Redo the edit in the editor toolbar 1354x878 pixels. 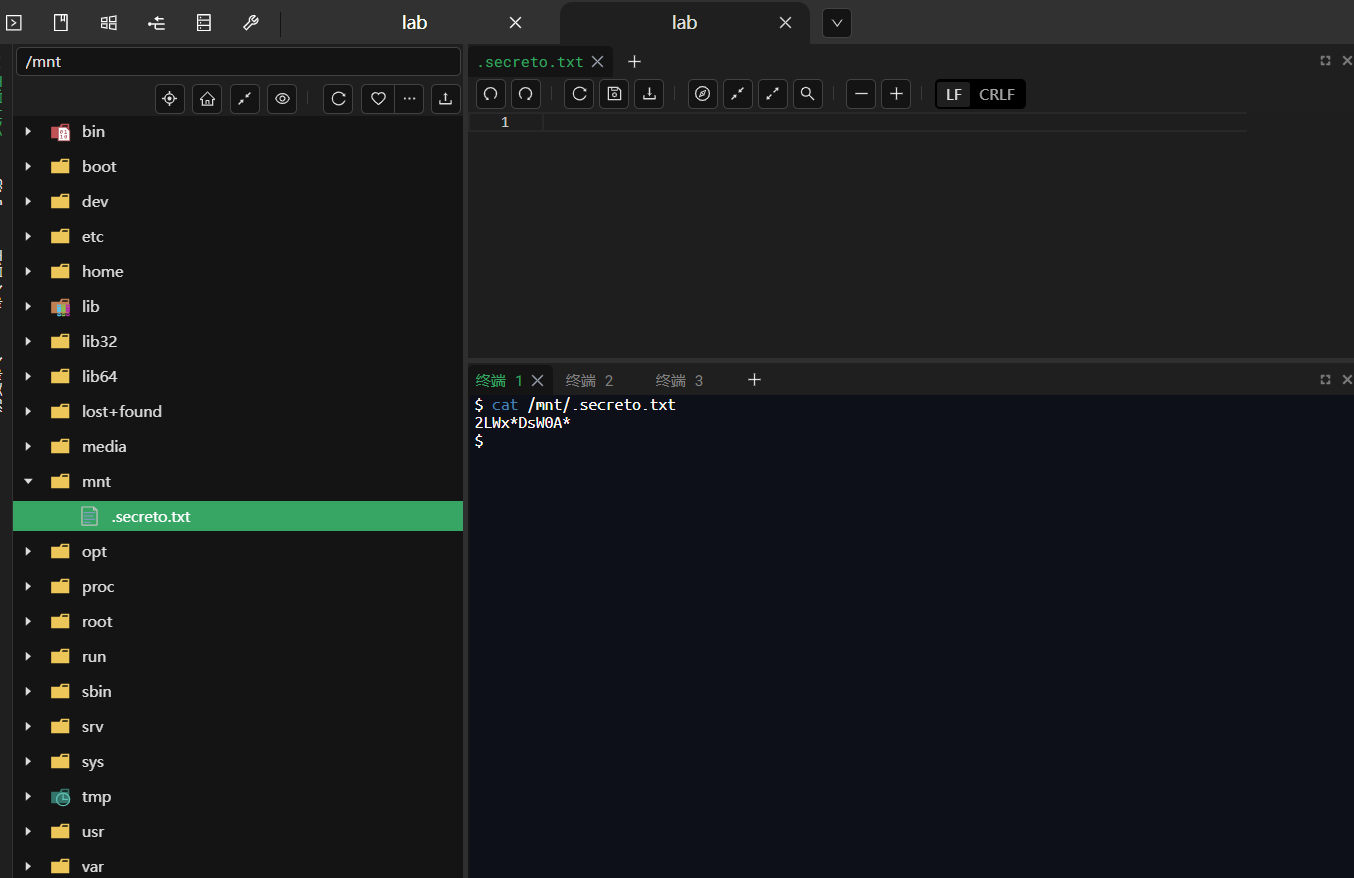[526, 94]
